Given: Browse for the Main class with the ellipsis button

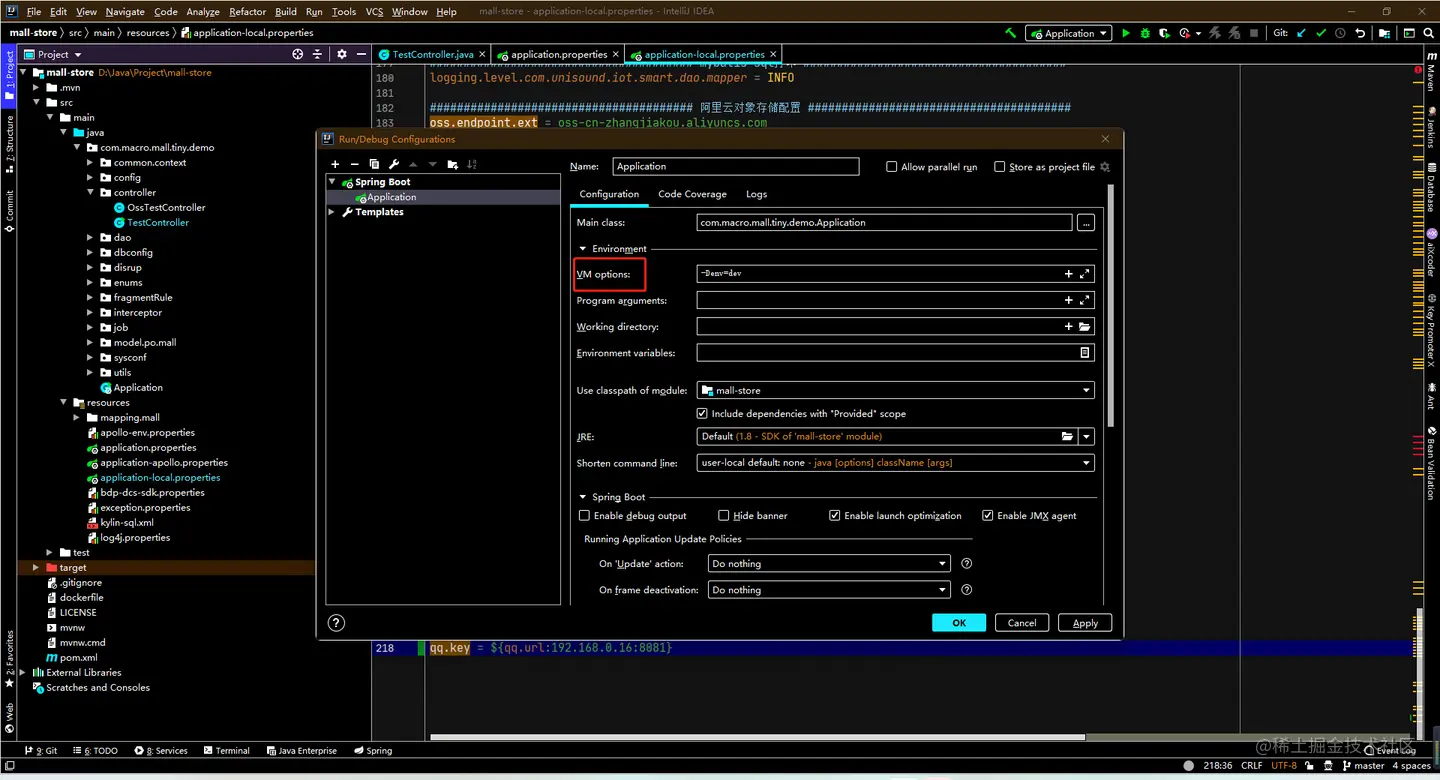Looking at the screenshot, I should pyautogui.click(x=1085, y=223).
